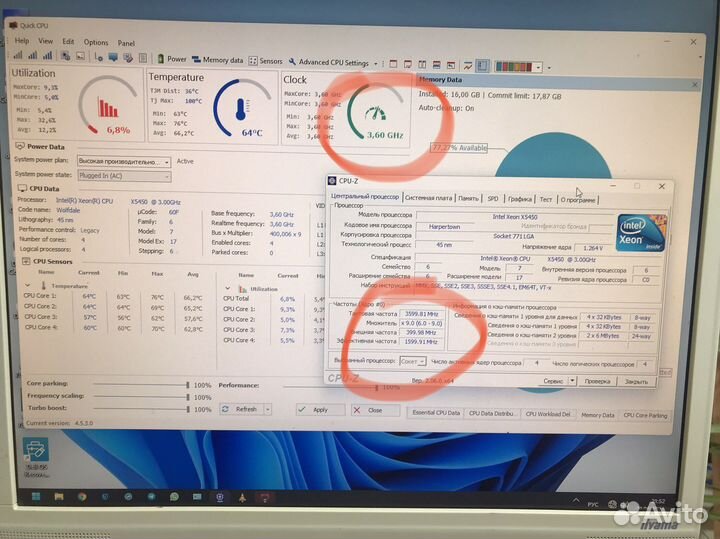Open File Explorer from the taskbar

(x=59, y=496)
